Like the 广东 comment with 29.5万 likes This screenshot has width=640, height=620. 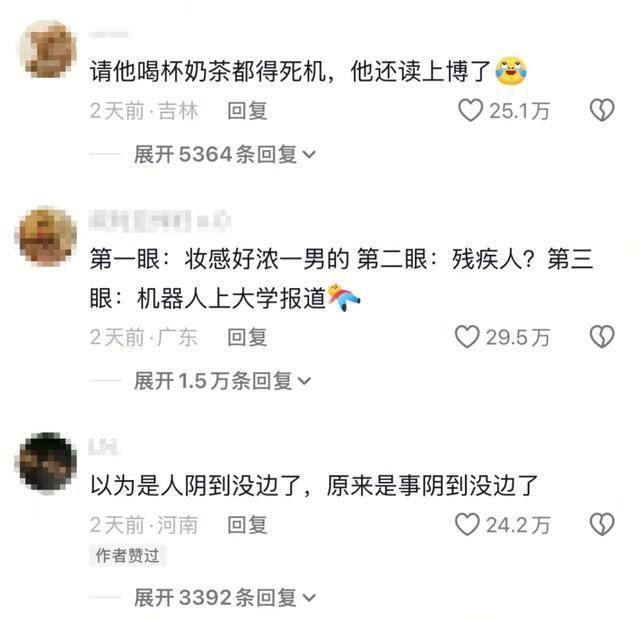[467, 337]
